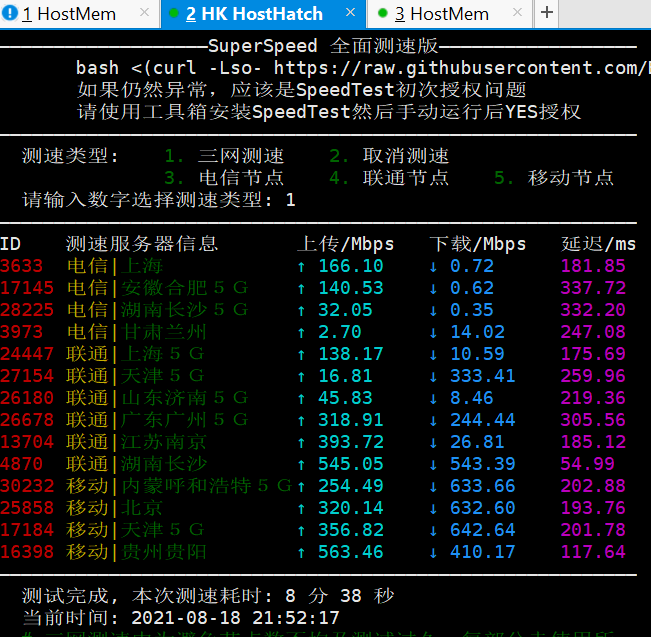Click 湖南长沙 5G in the 电信 row

185,310
